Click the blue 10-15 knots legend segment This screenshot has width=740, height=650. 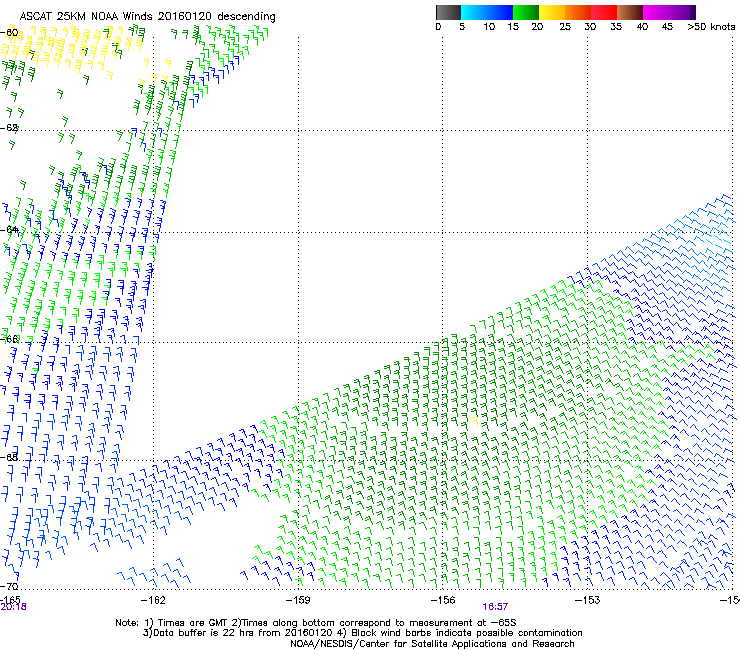499,12
